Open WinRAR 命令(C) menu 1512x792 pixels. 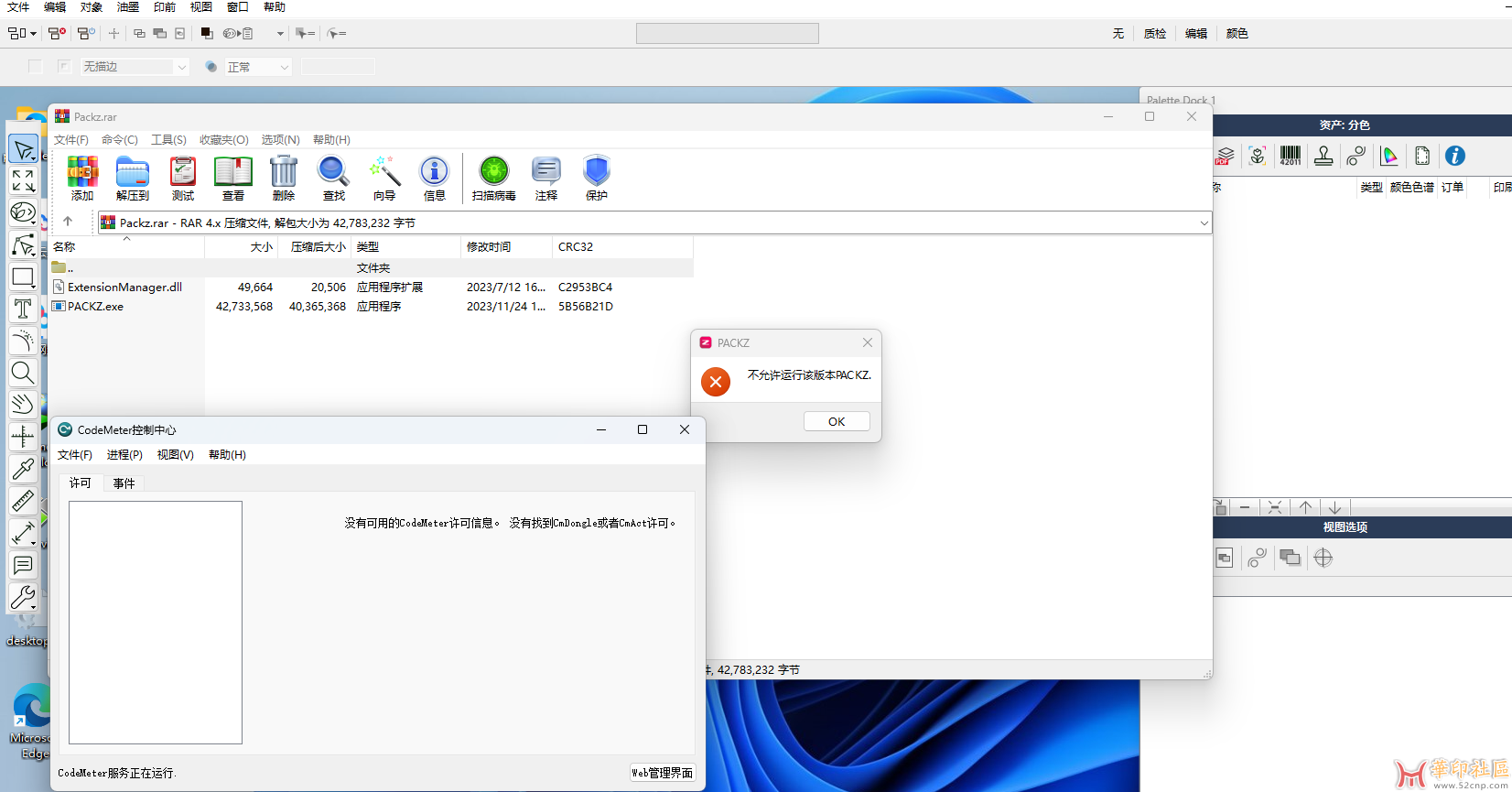click(120, 140)
